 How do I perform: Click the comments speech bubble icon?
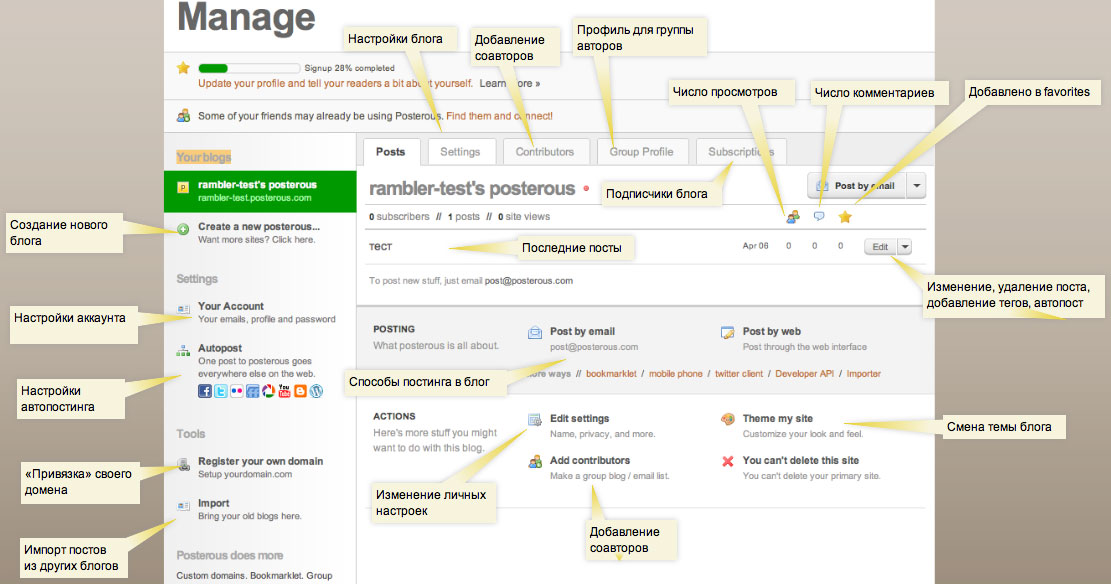point(819,216)
